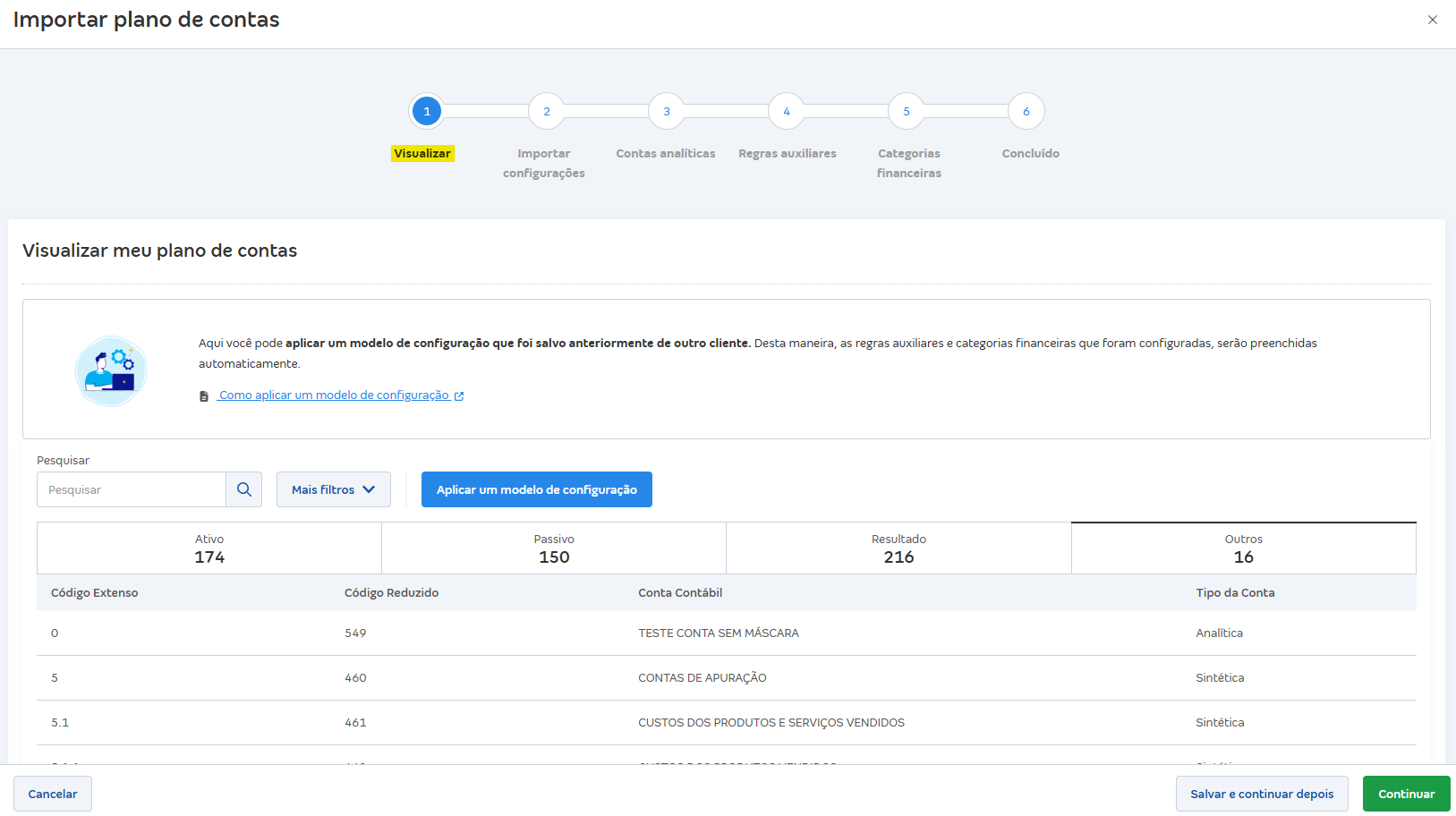This screenshot has width=1456, height=816.
Task: Click Aplicar um modelo de configuração
Action: pos(536,489)
